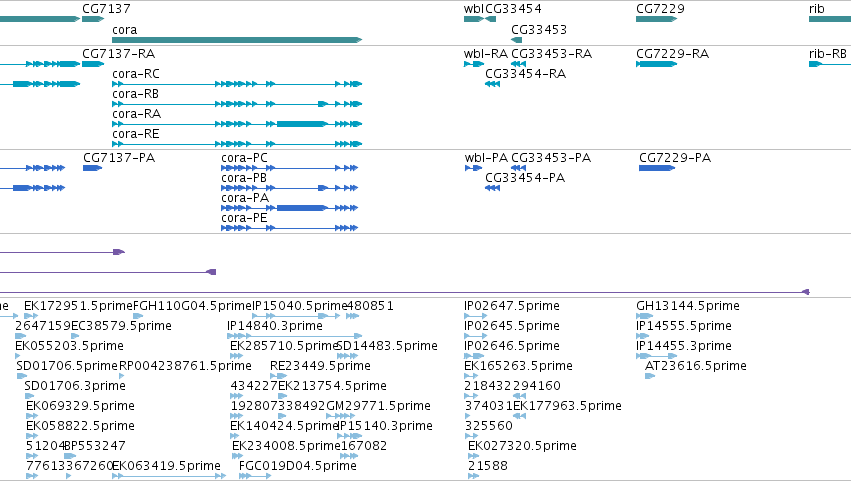Image resolution: width=851 pixels, height=481 pixels.
Task: Select the long cora gene bar
Action: [237, 40]
